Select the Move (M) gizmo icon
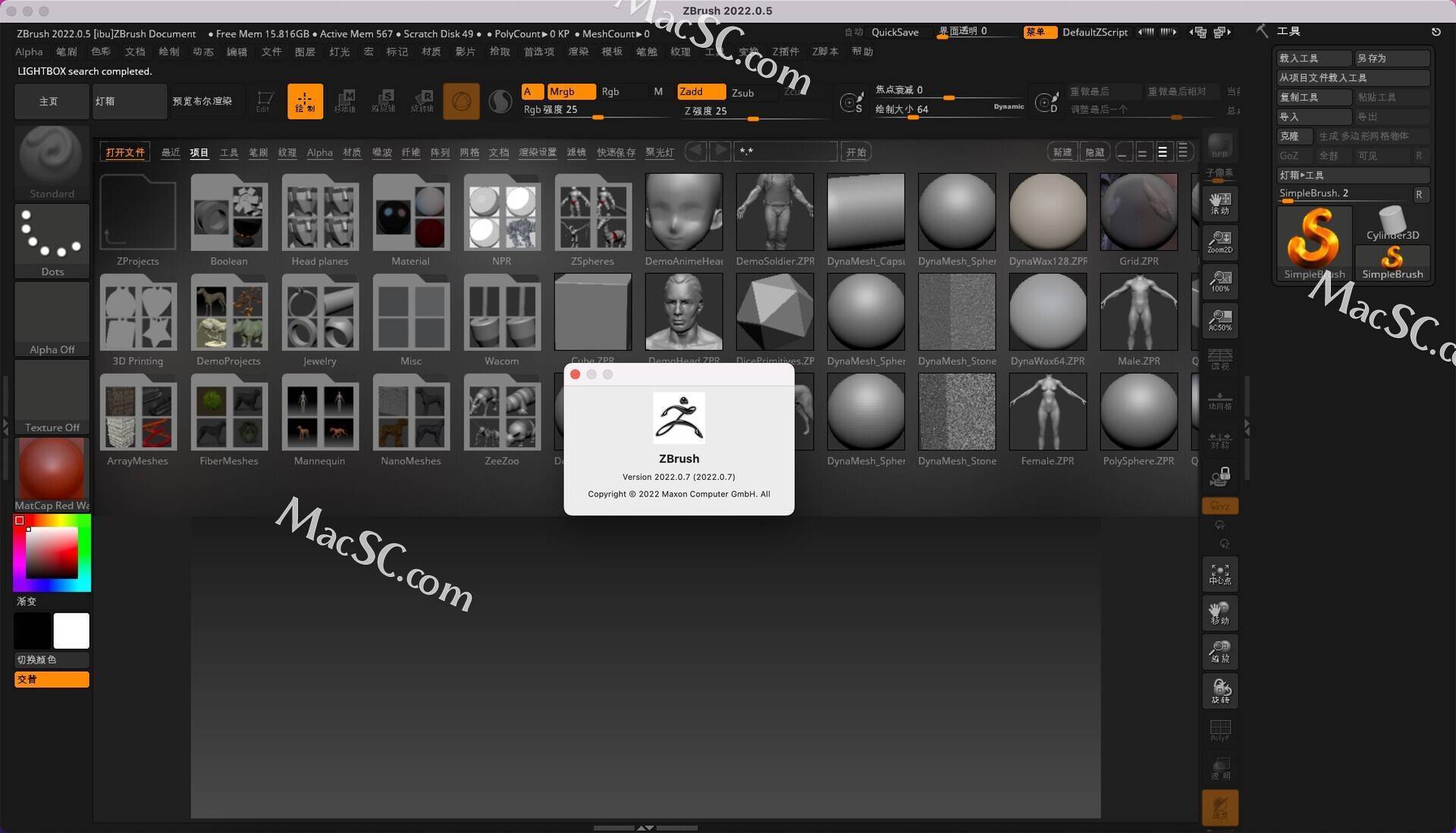This screenshot has height=833, width=1456. 345,102
